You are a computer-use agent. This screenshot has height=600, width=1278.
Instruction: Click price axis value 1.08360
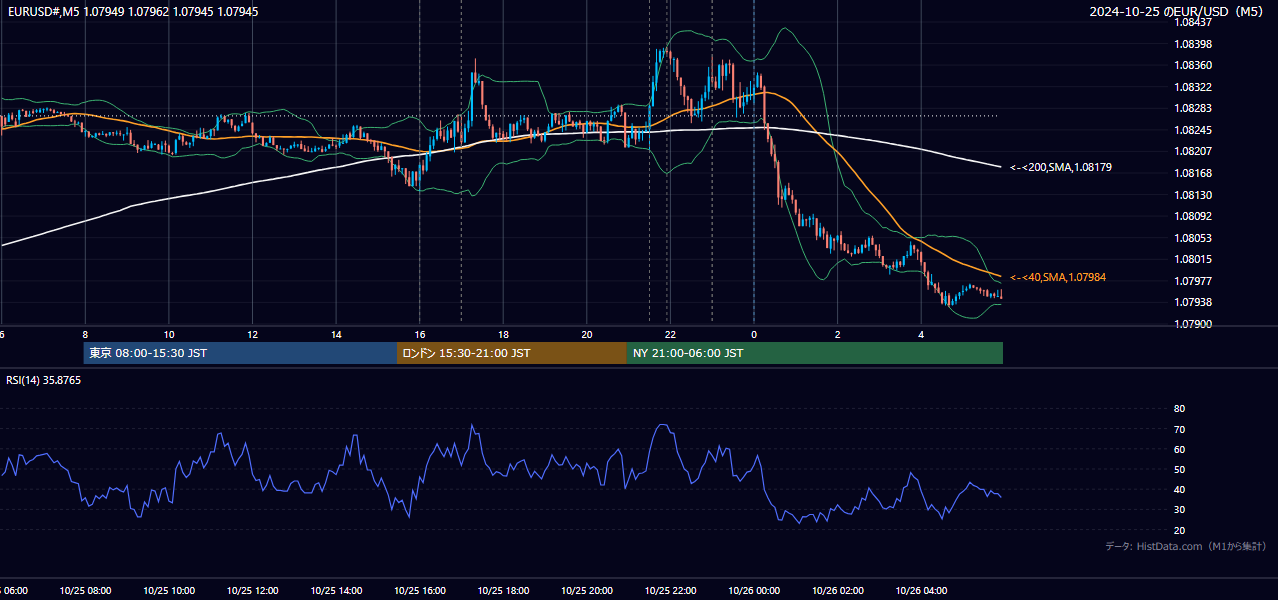(1192, 65)
